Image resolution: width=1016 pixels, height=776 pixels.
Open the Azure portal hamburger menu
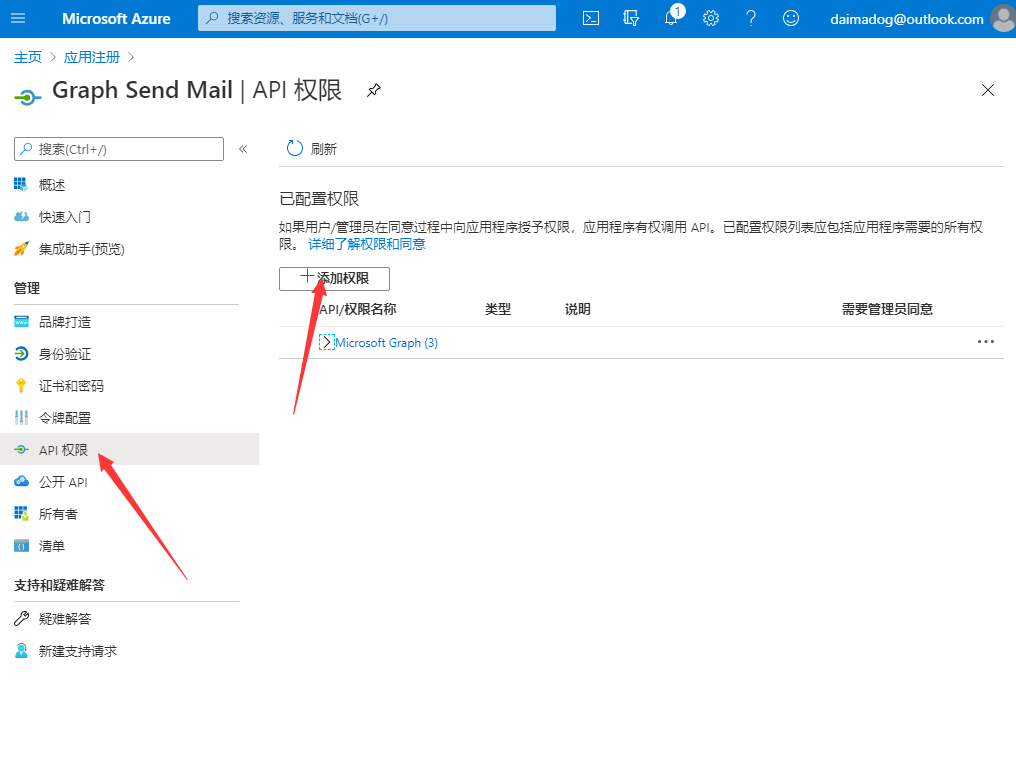[x=18, y=18]
